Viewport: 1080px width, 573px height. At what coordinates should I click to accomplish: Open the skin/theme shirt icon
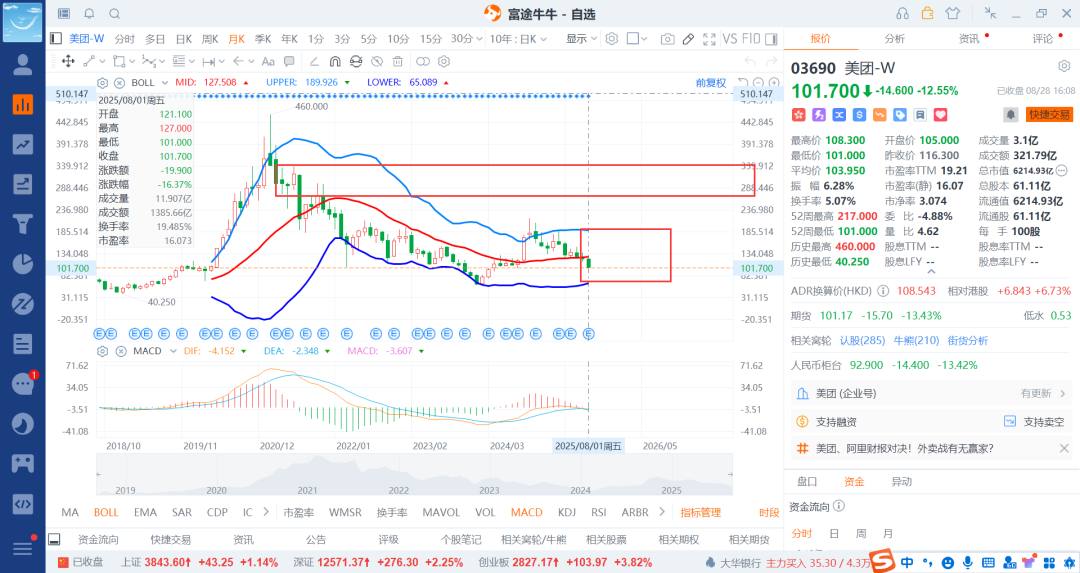[953, 13]
